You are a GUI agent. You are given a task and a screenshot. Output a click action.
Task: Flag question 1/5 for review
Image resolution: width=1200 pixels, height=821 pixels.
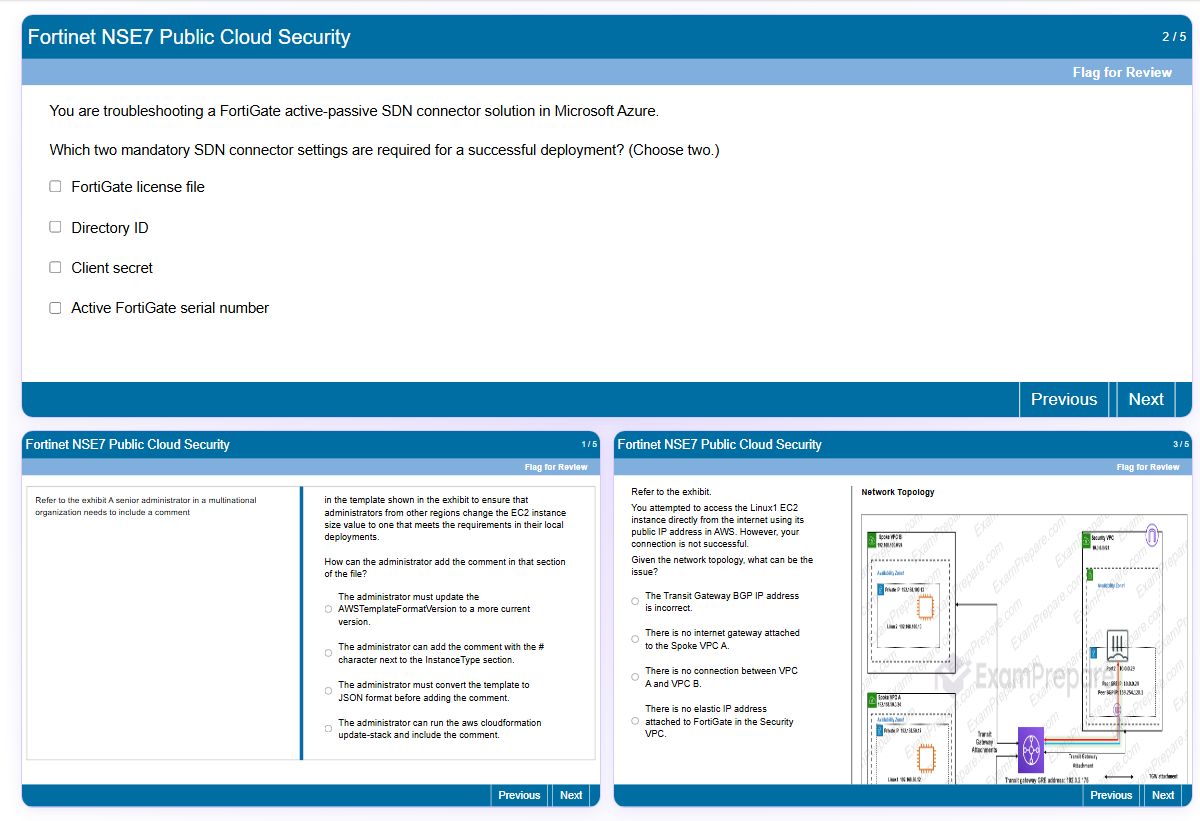[556, 467]
